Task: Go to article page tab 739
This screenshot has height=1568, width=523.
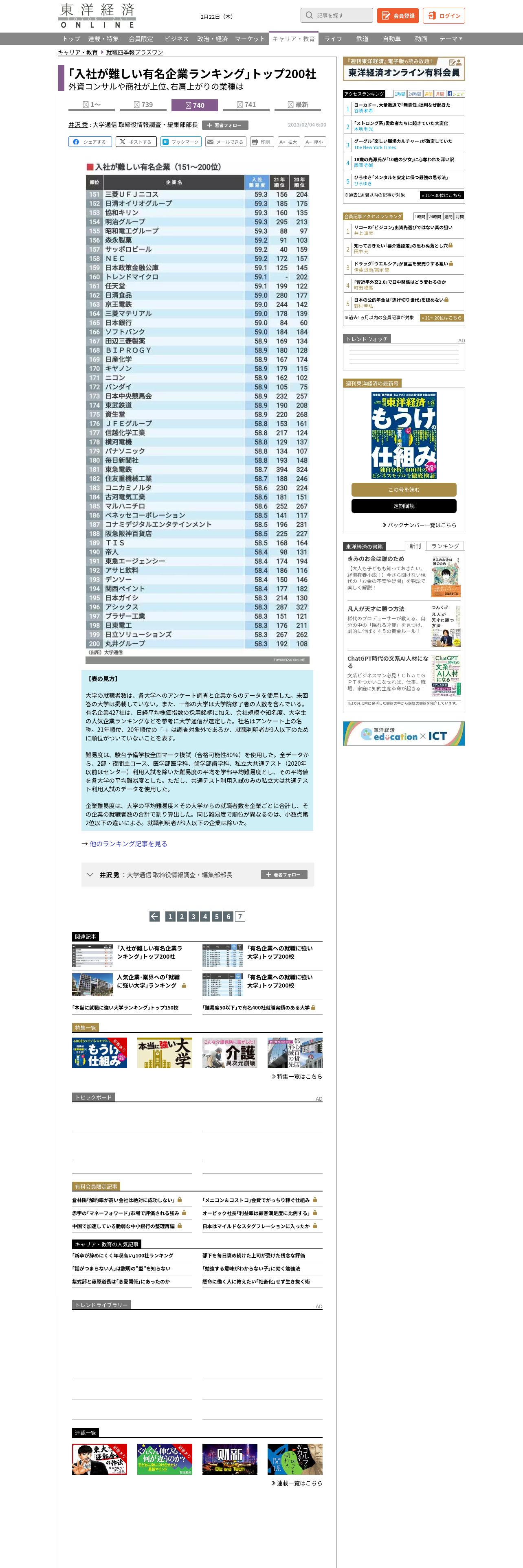Action: pyautogui.click(x=144, y=105)
